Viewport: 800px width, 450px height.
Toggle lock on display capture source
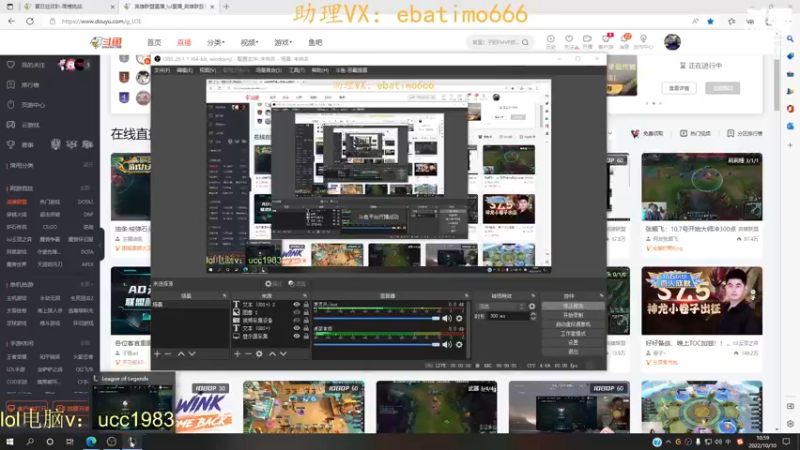pos(306,336)
